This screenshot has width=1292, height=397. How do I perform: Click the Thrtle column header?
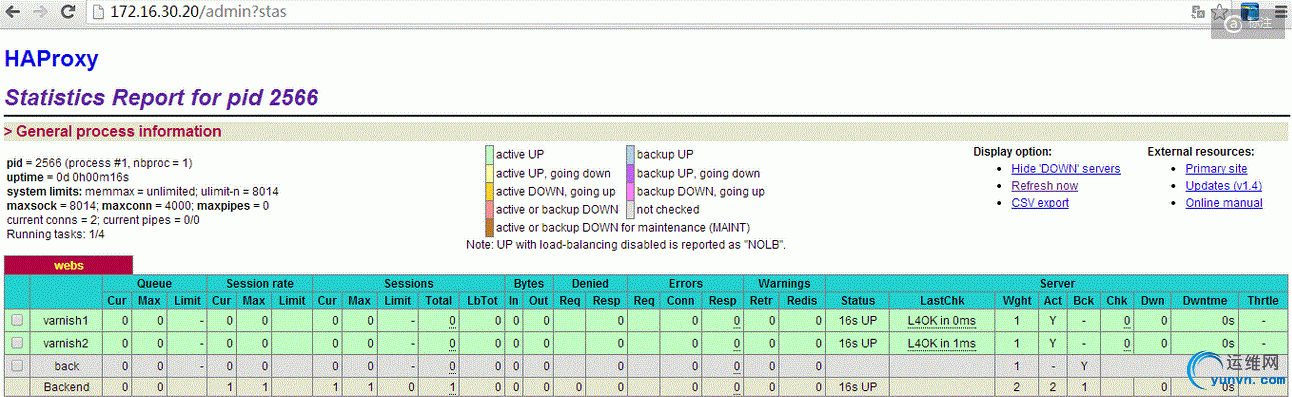point(1262,300)
